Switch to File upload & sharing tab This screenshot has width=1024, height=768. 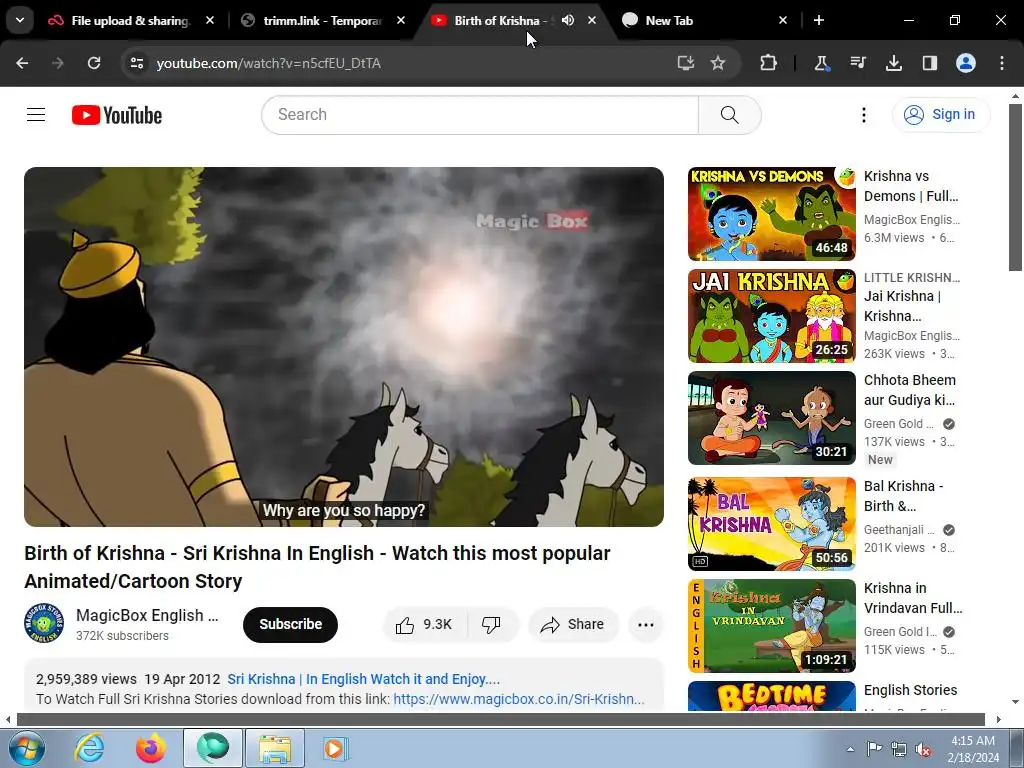pos(131,20)
